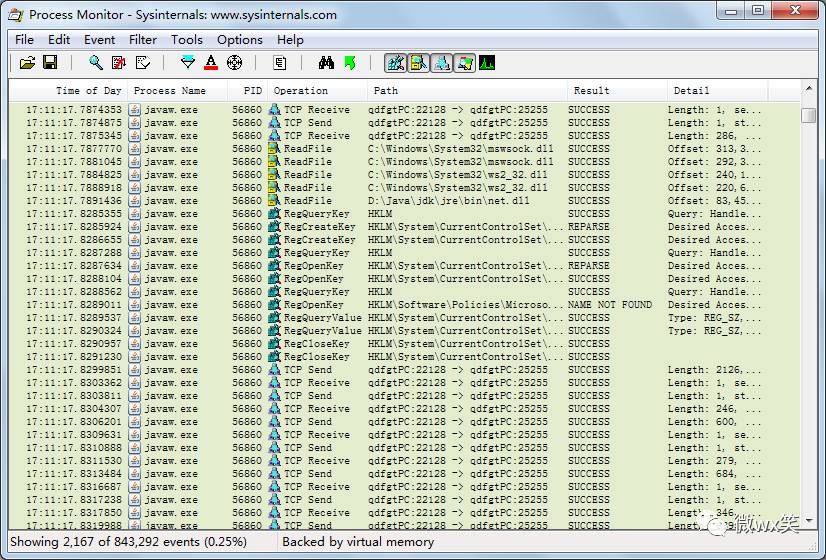Click the 'Showing 2,167 of 843,292 events' status text
Screen dimensions: 826x560
pos(129,542)
